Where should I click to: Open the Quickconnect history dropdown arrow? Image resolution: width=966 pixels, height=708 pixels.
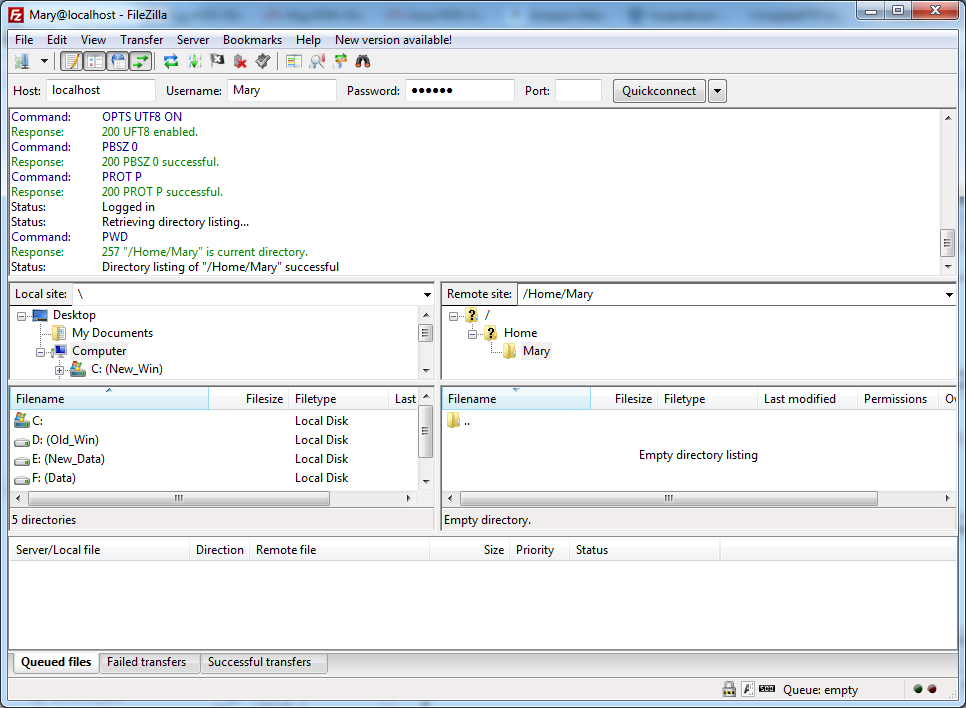[717, 91]
